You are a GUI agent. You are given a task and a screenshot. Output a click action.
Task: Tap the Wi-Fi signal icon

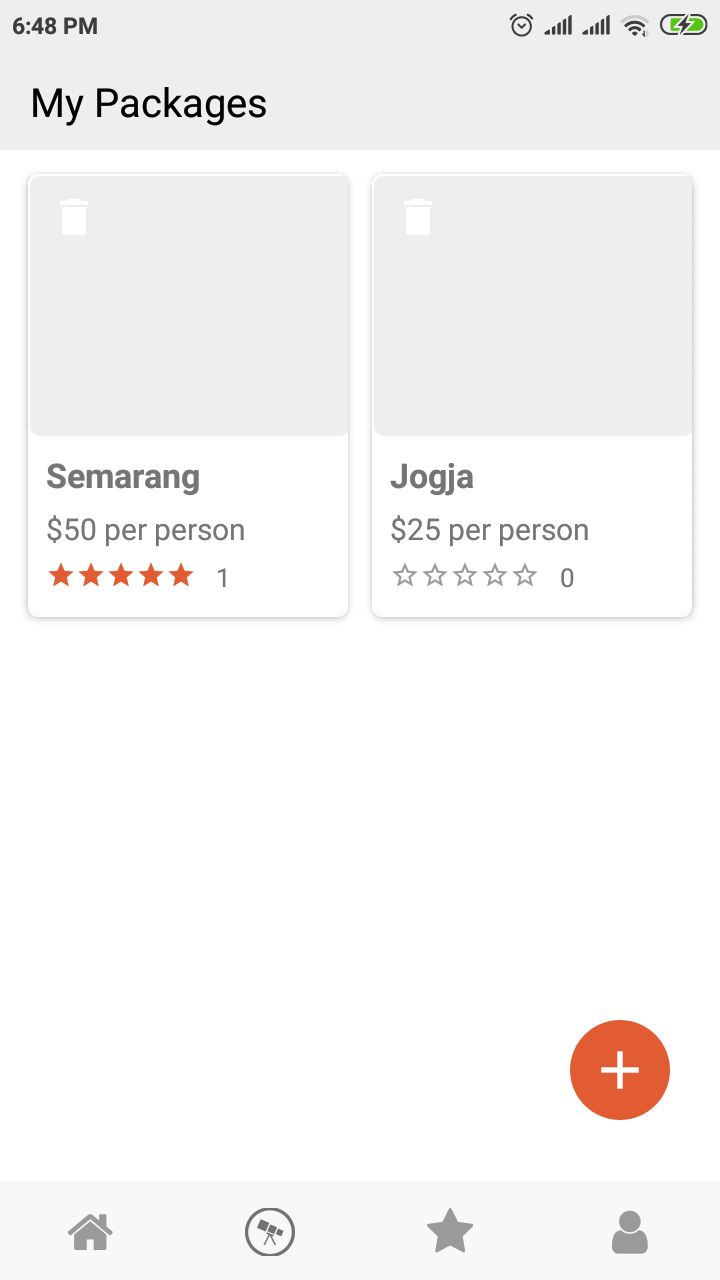click(634, 26)
